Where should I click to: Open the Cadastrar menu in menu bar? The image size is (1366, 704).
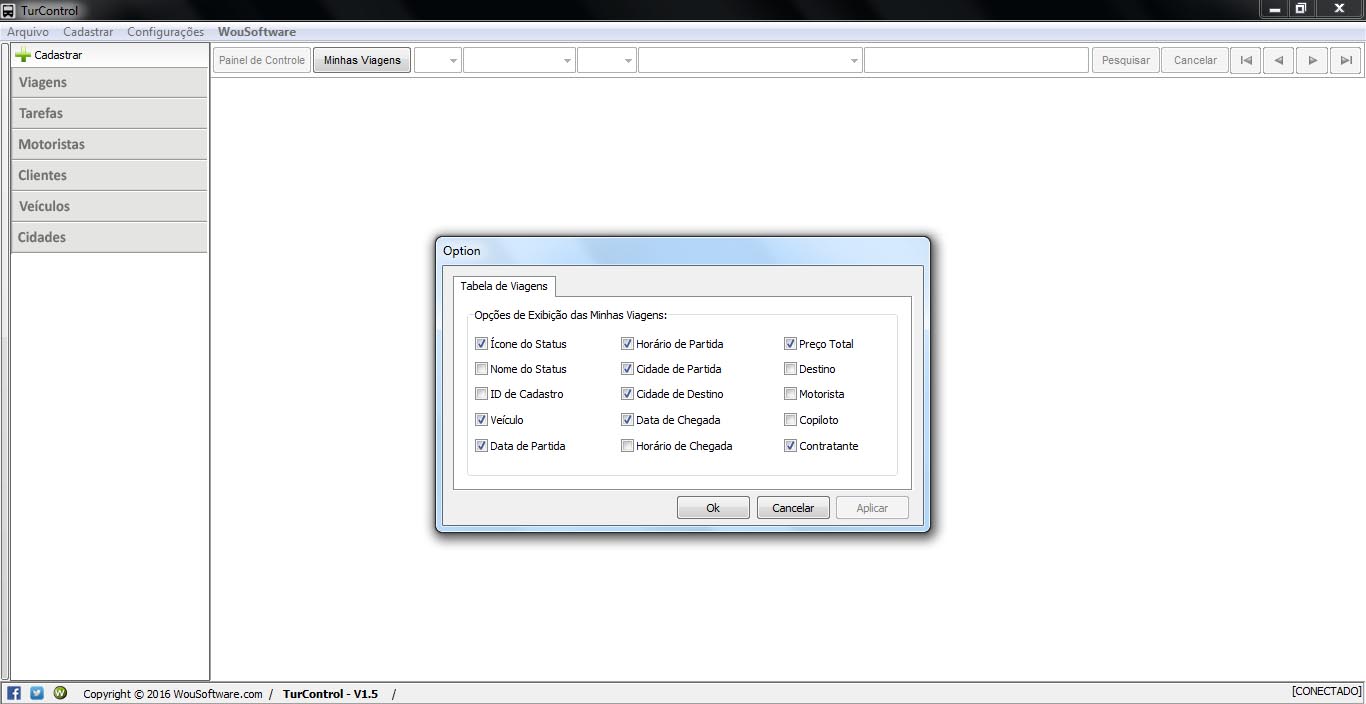pyautogui.click(x=88, y=32)
